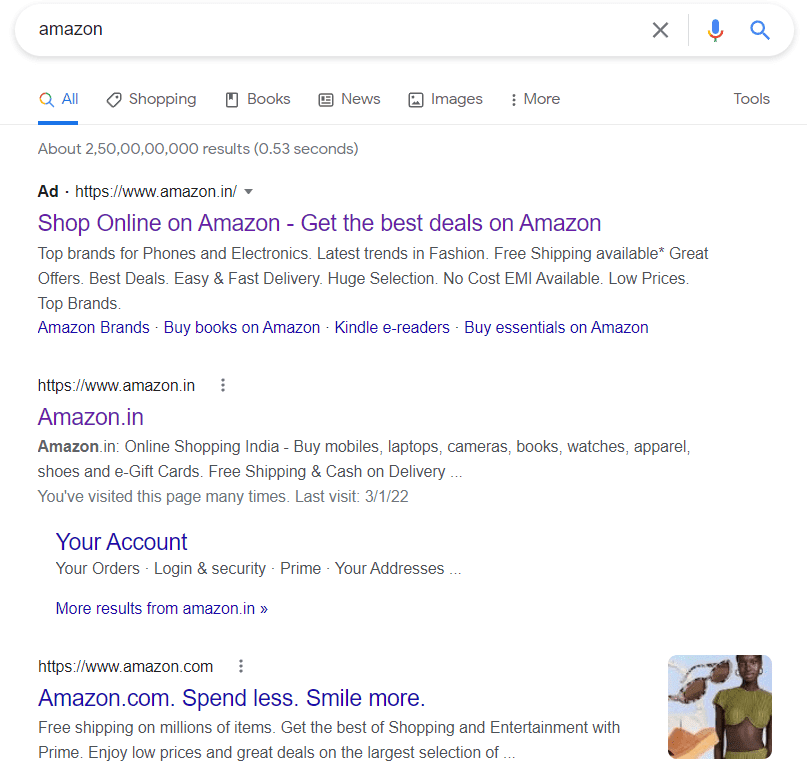Screen dimensions: 807x783
Task: Switch to the Shopping tab
Action: pyautogui.click(x=151, y=99)
